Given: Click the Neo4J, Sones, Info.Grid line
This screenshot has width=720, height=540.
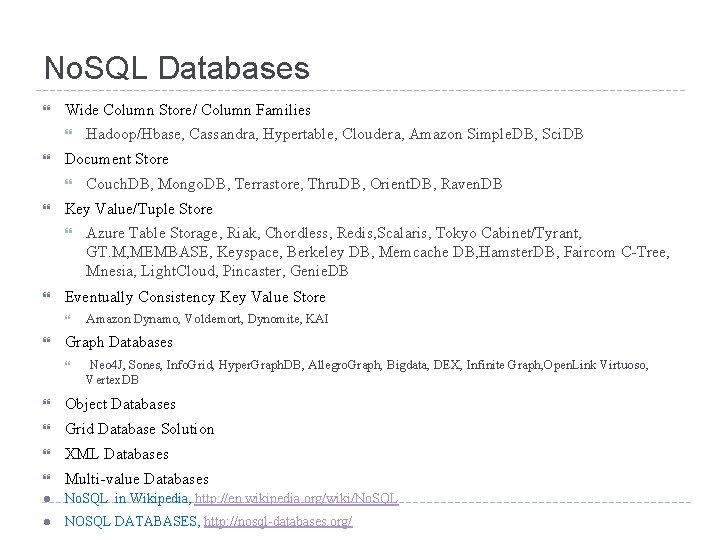Looking at the screenshot, I should coord(368,365).
